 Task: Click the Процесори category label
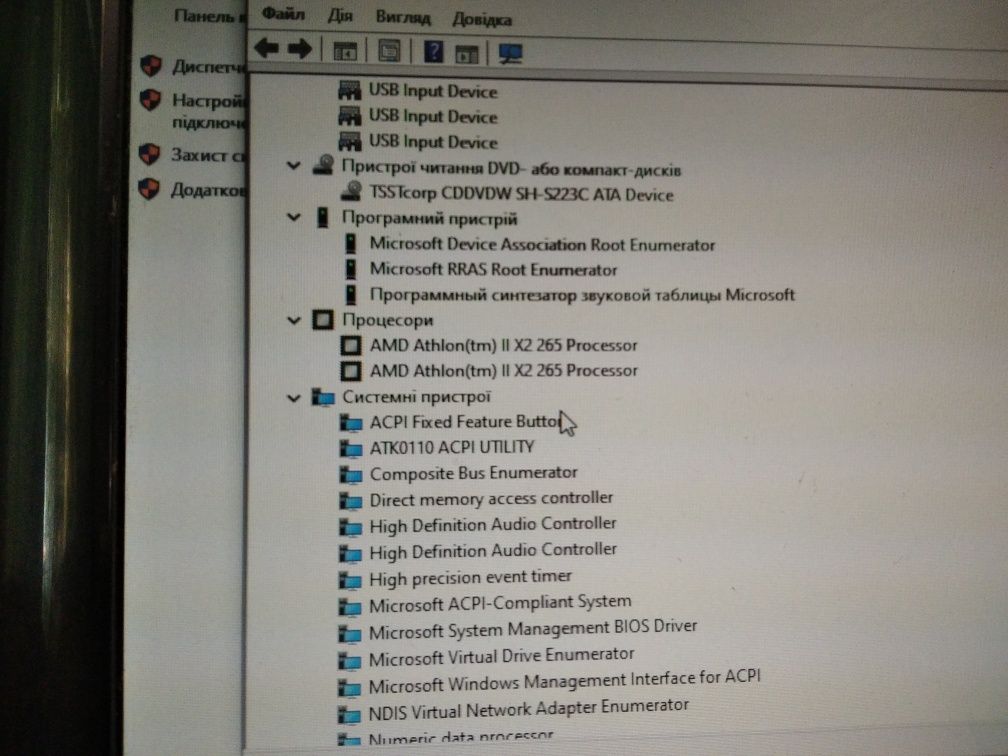coord(388,320)
